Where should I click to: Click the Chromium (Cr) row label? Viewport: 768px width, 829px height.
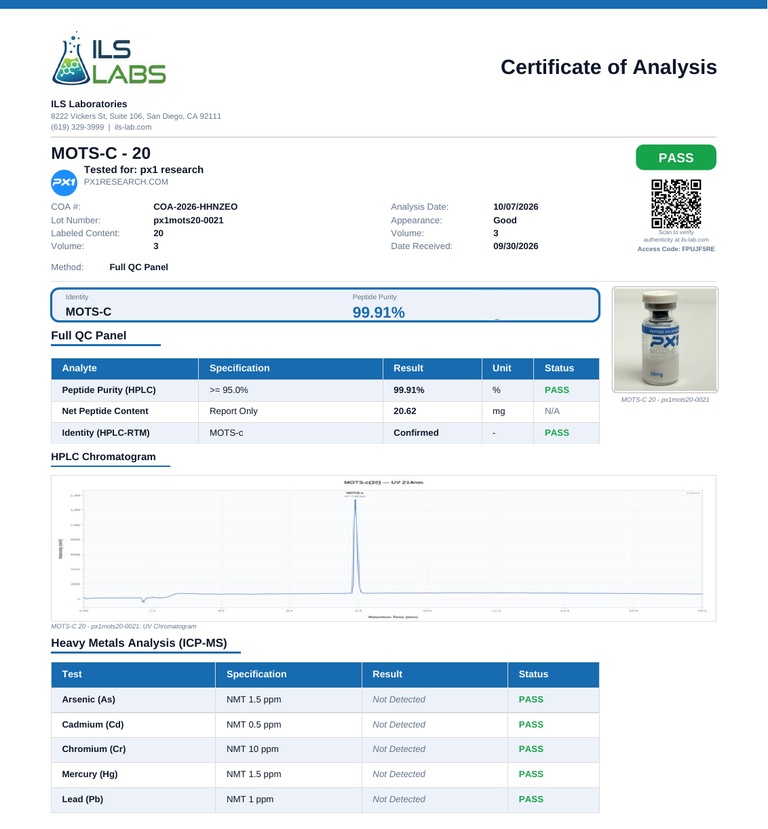tap(94, 750)
